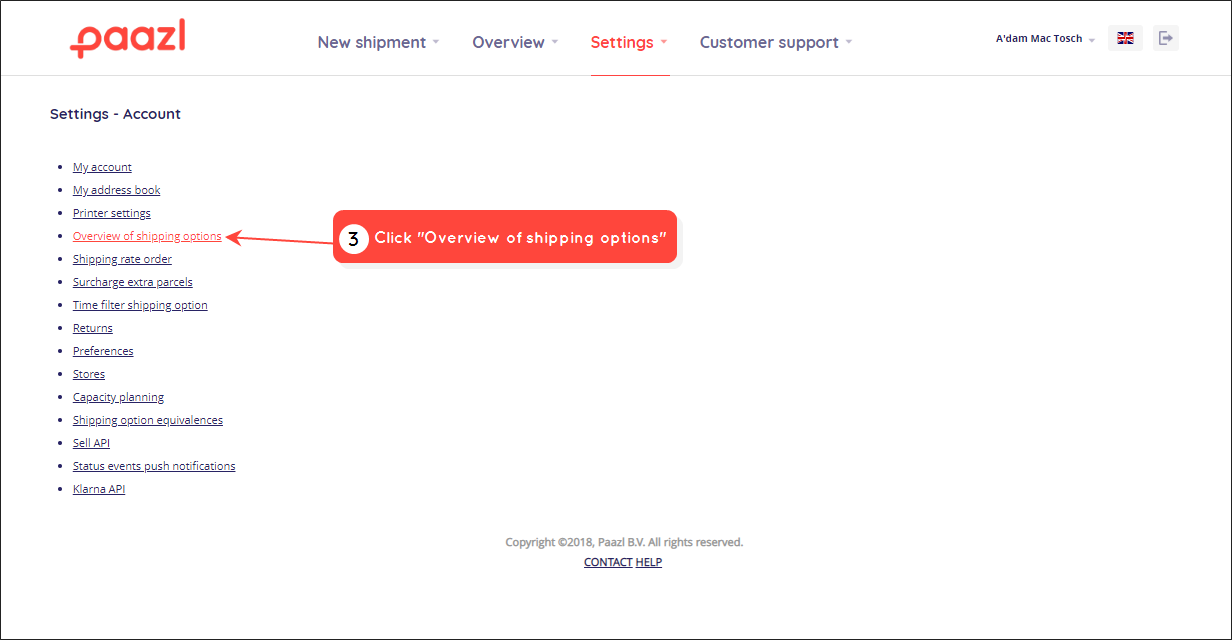The image size is (1232, 640).
Task: Go to Printer settings
Action: pyautogui.click(x=112, y=213)
